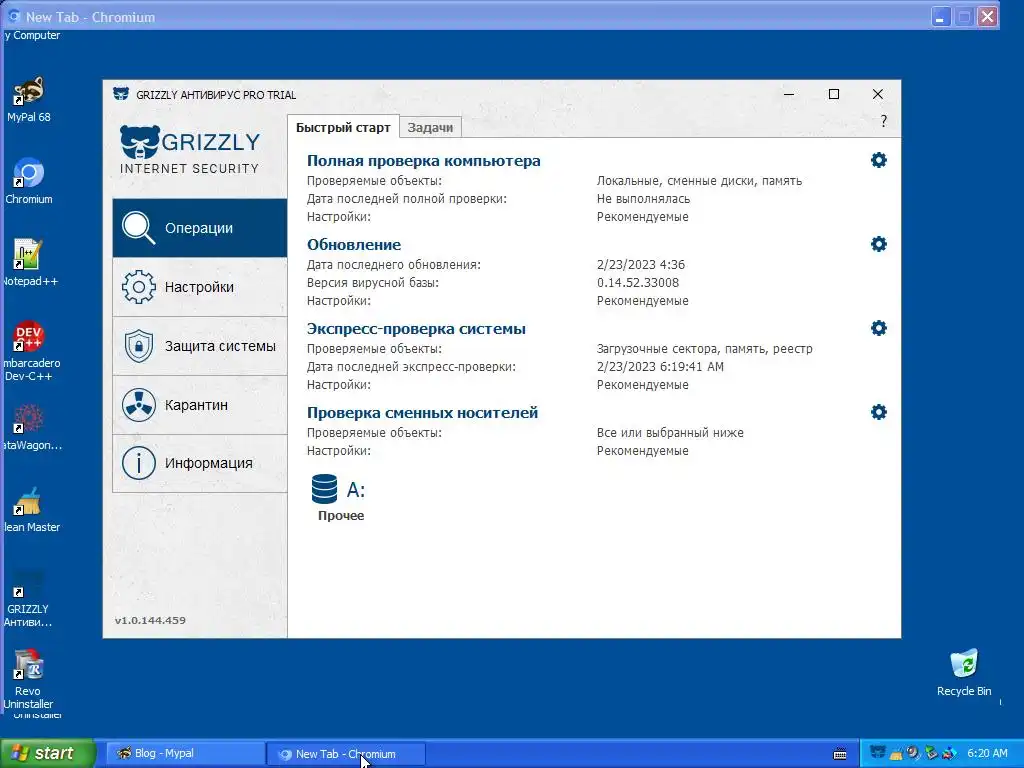Click the webcam-like tray icon
1024x768 pixels.
914,753
